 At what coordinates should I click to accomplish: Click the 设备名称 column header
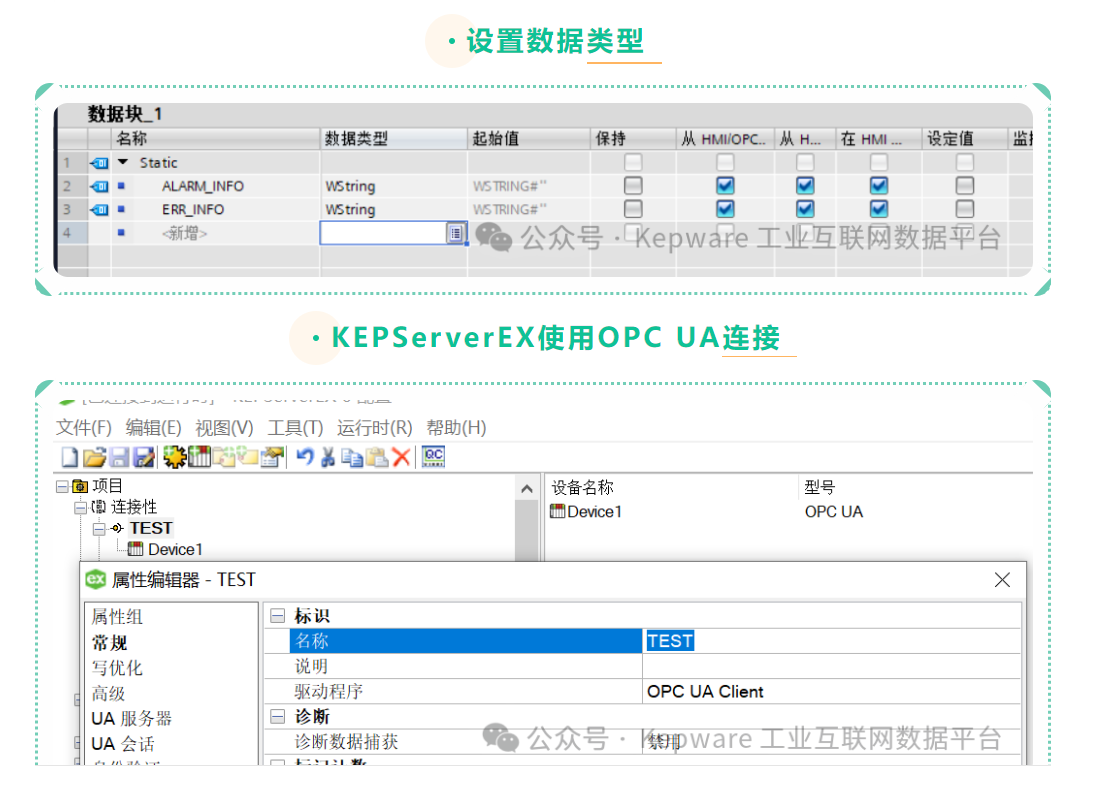(583, 488)
